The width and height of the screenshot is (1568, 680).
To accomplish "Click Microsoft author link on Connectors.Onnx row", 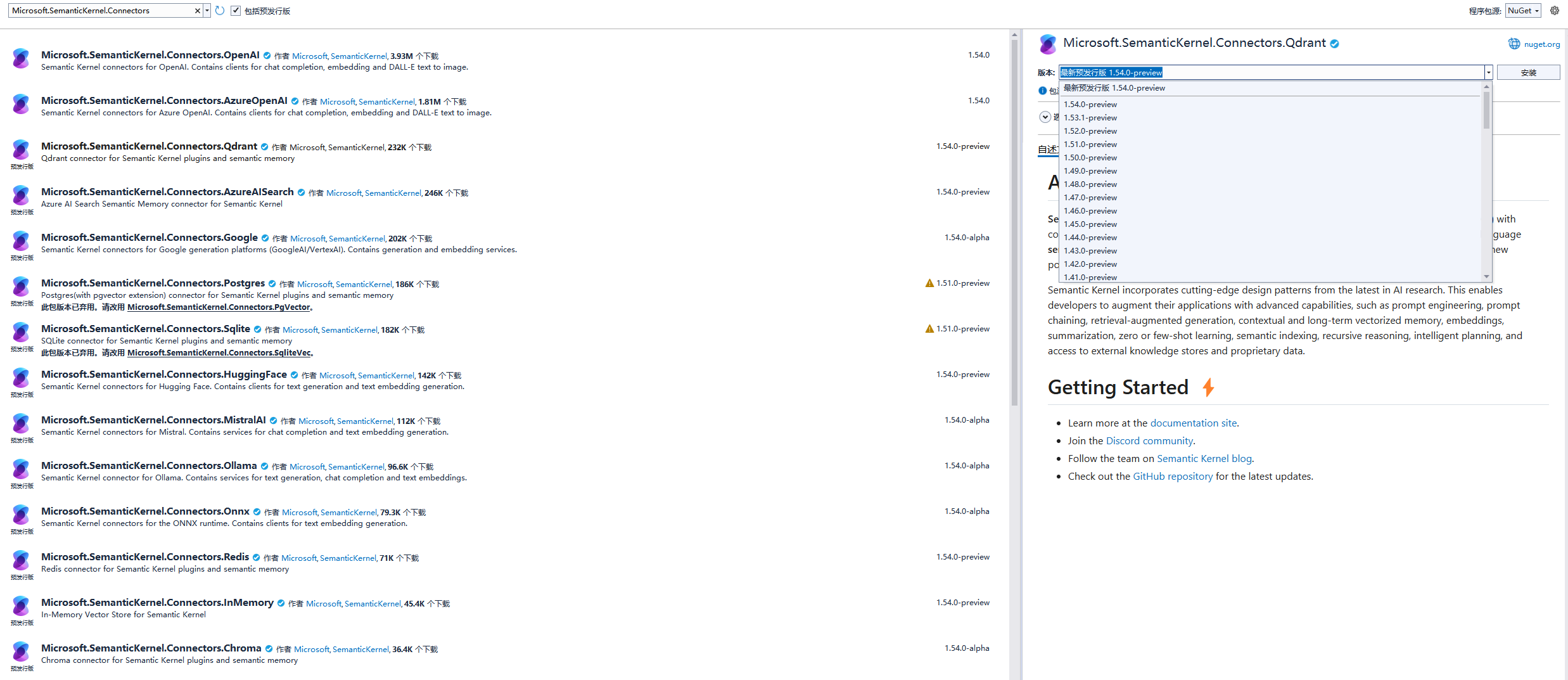I will pos(300,513).
